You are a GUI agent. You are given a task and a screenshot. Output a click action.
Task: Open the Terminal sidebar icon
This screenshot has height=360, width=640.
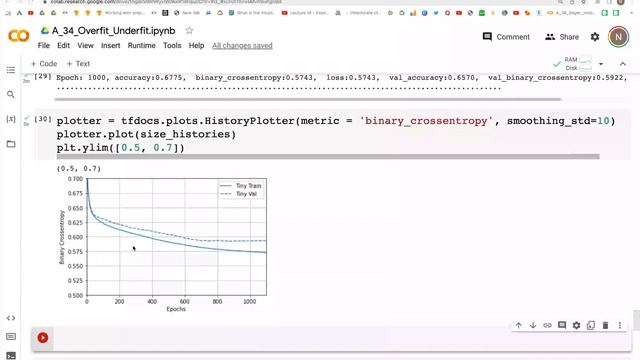[x=11, y=356]
